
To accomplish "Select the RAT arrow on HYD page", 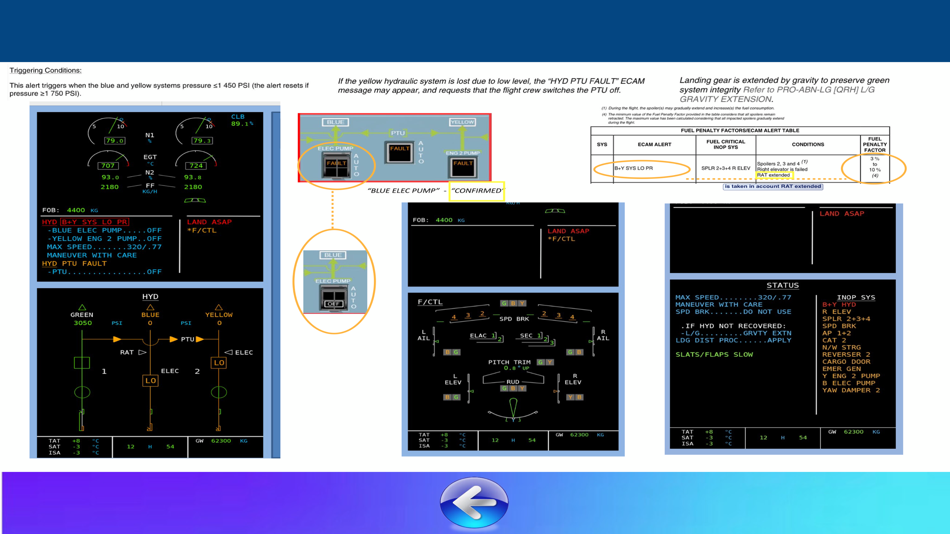I will pos(142,352).
